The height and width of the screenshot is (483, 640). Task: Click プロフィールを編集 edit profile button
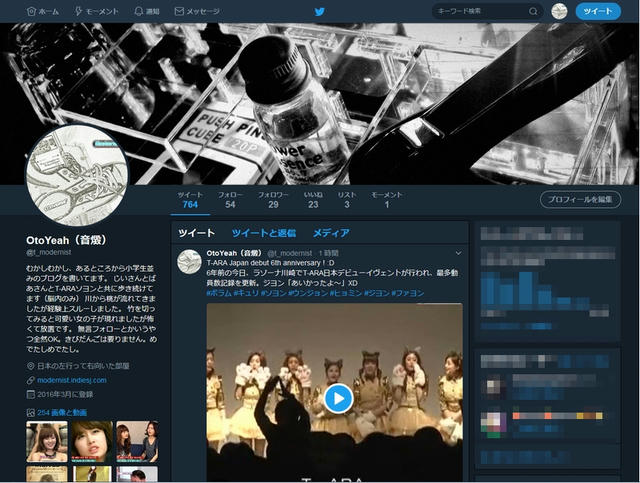tap(580, 200)
